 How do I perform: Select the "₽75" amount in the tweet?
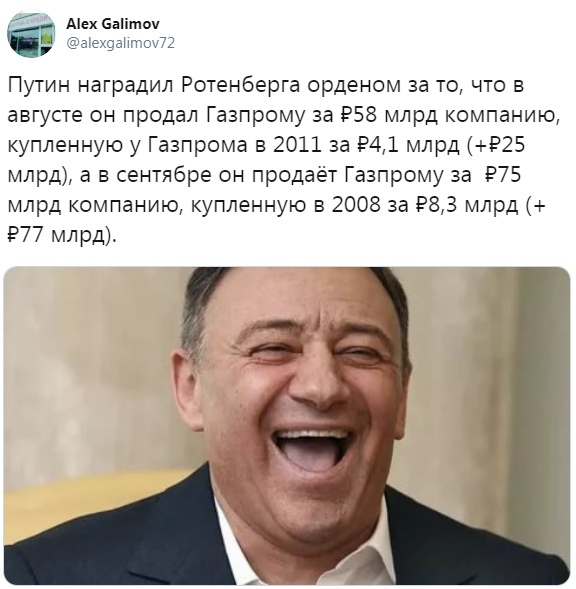pyautogui.click(x=503, y=175)
